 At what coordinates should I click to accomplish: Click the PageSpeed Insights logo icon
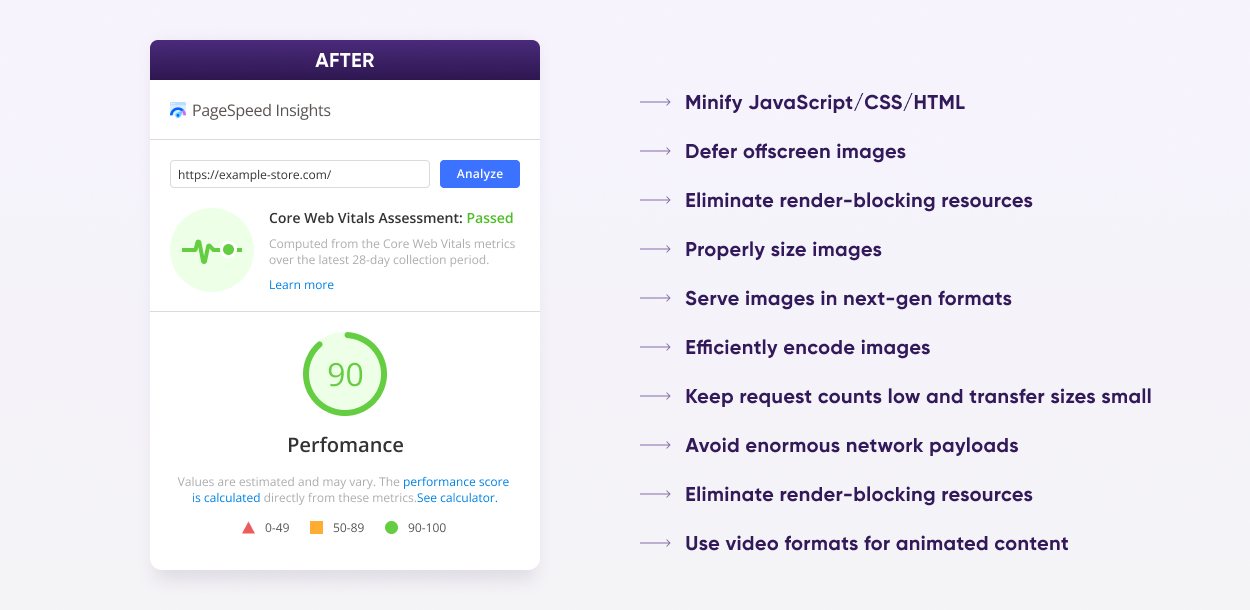178,110
